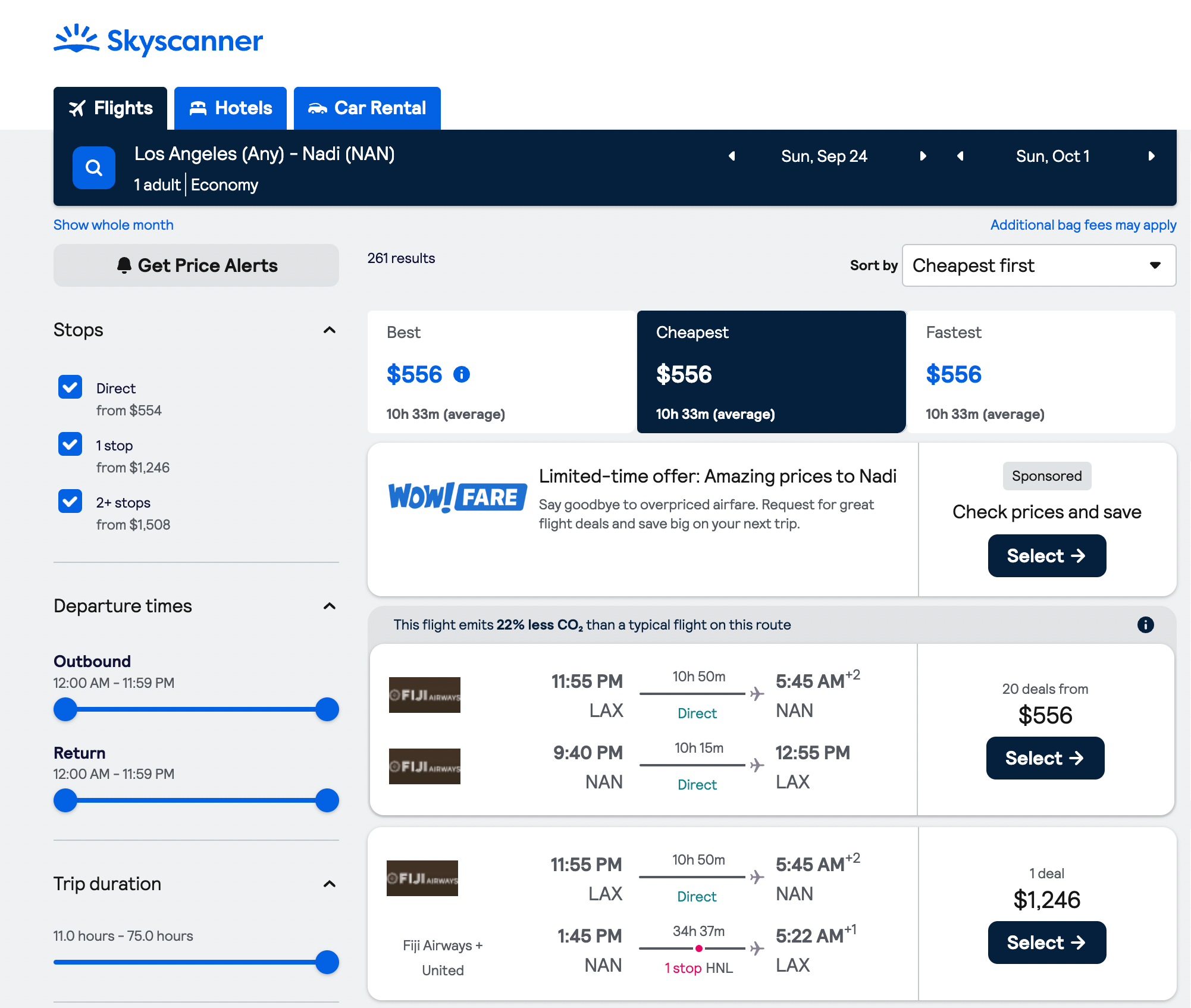Click the 261 results text

pyautogui.click(x=402, y=258)
